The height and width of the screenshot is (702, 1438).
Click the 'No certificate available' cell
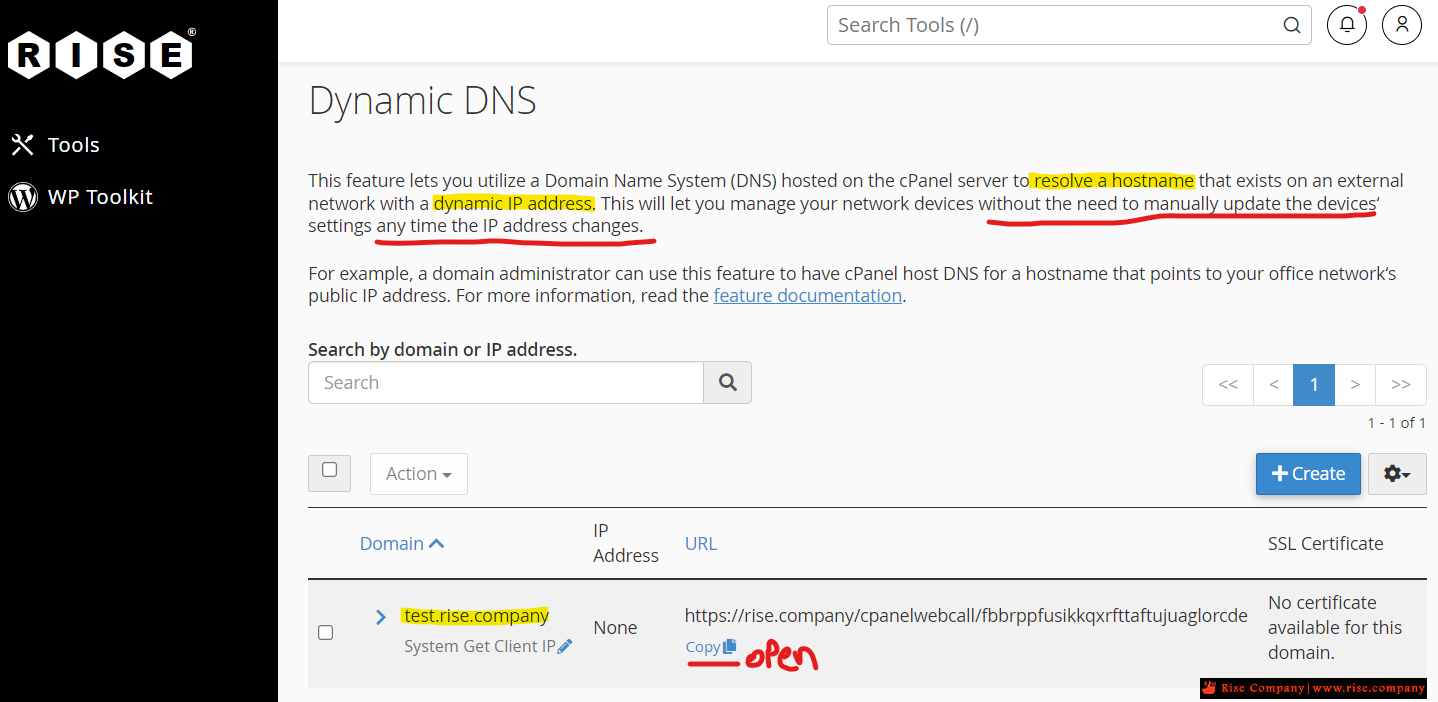(x=1335, y=628)
